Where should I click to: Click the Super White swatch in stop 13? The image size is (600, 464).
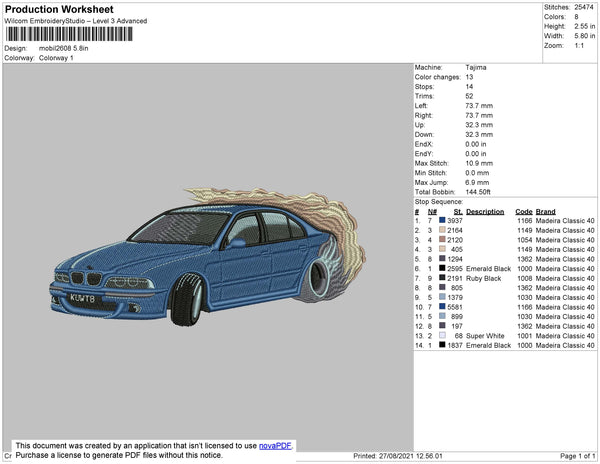coord(442,335)
